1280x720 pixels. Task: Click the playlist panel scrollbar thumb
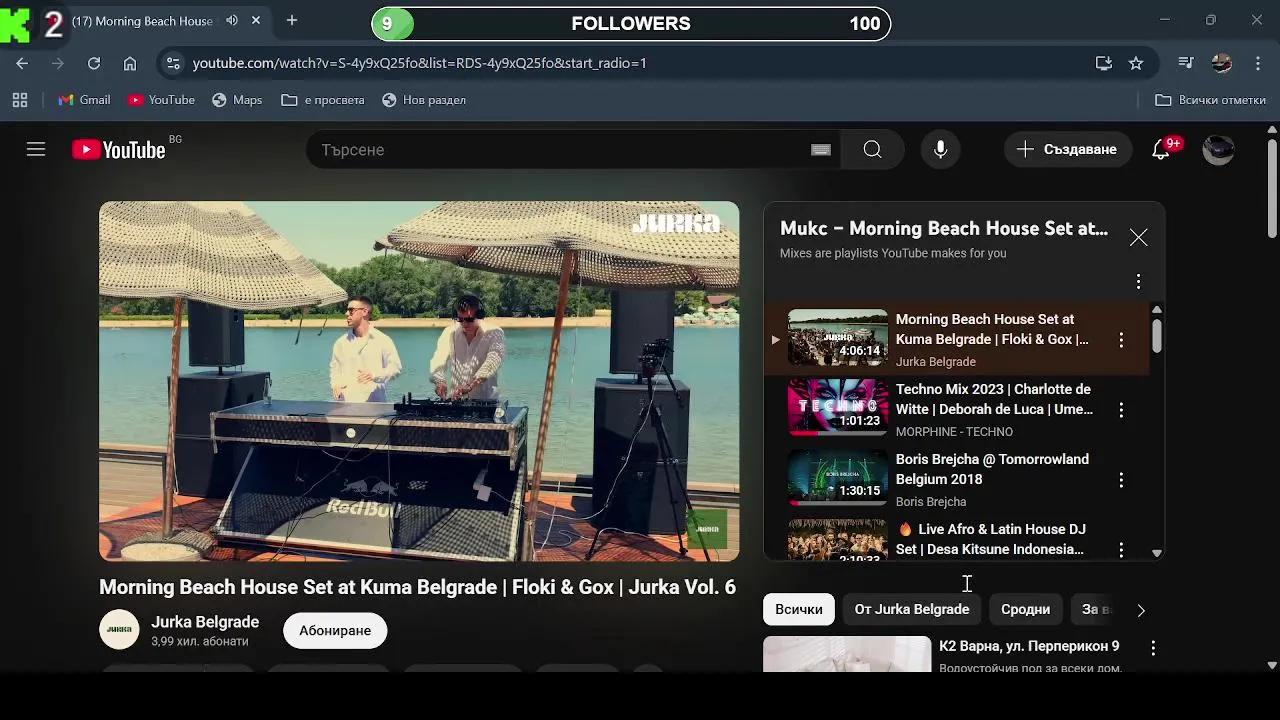point(1157,335)
